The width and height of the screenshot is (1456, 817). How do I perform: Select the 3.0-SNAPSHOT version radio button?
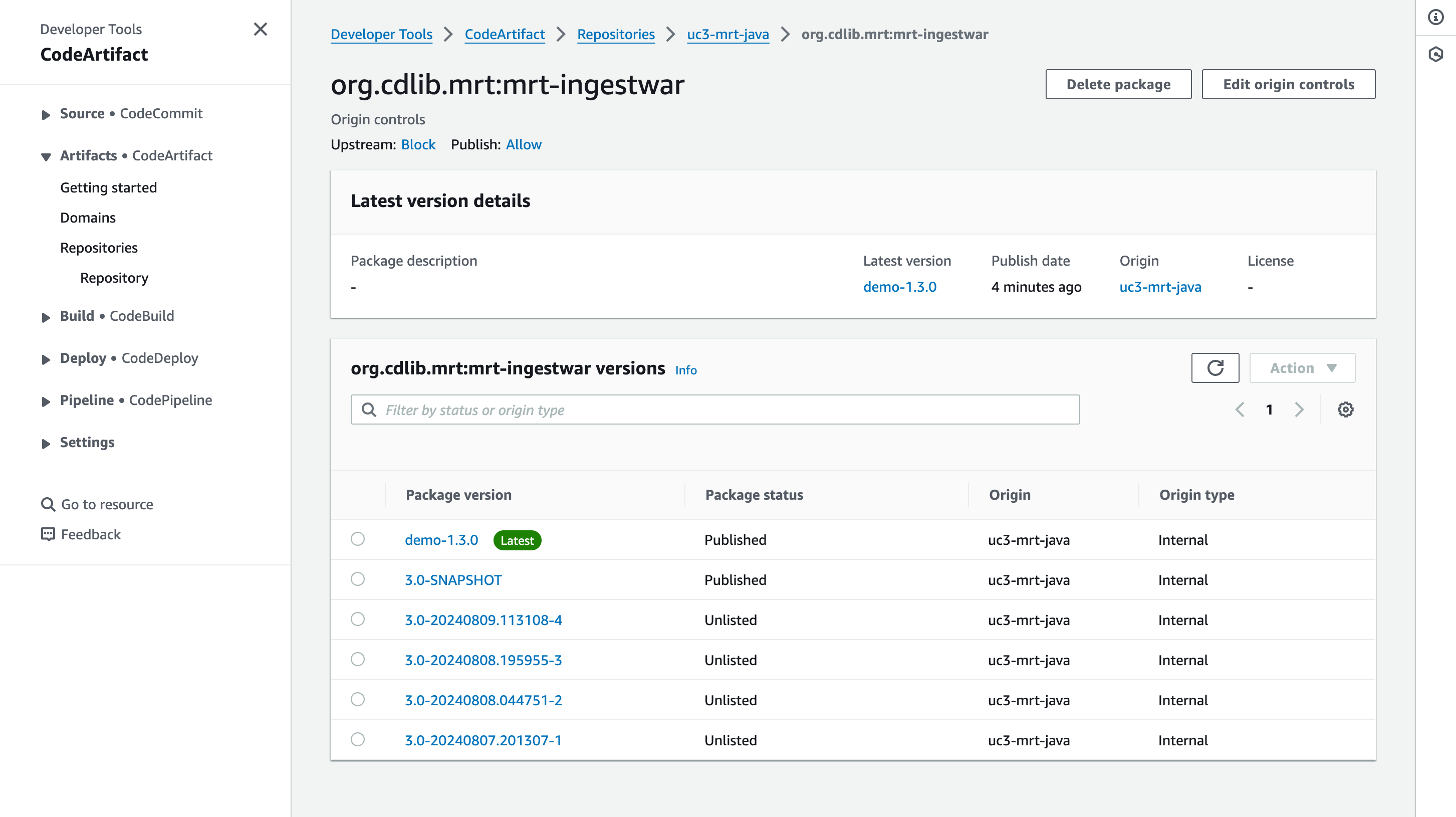tap(358, 579)
